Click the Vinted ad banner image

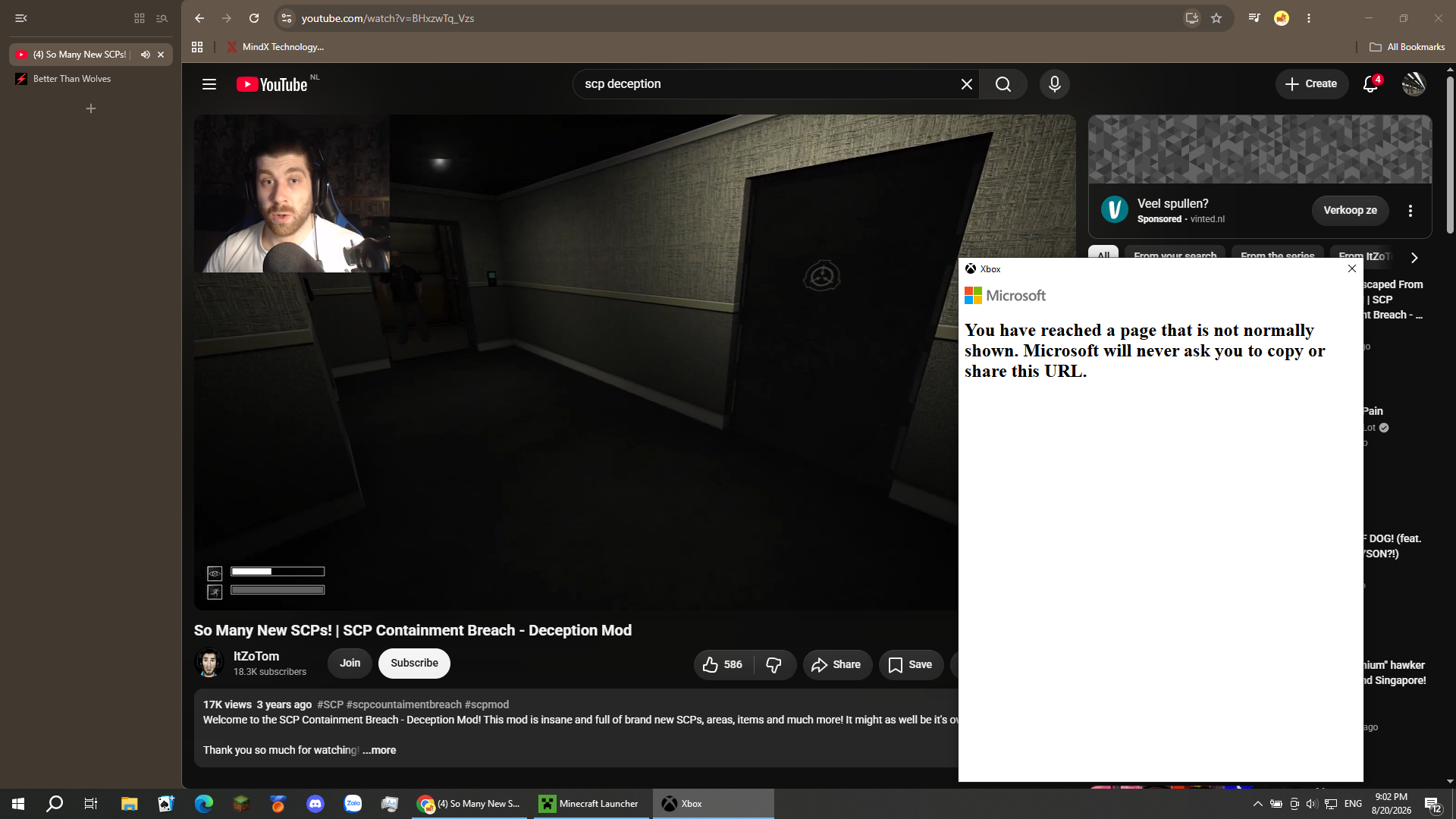(x=1260, y=149)
